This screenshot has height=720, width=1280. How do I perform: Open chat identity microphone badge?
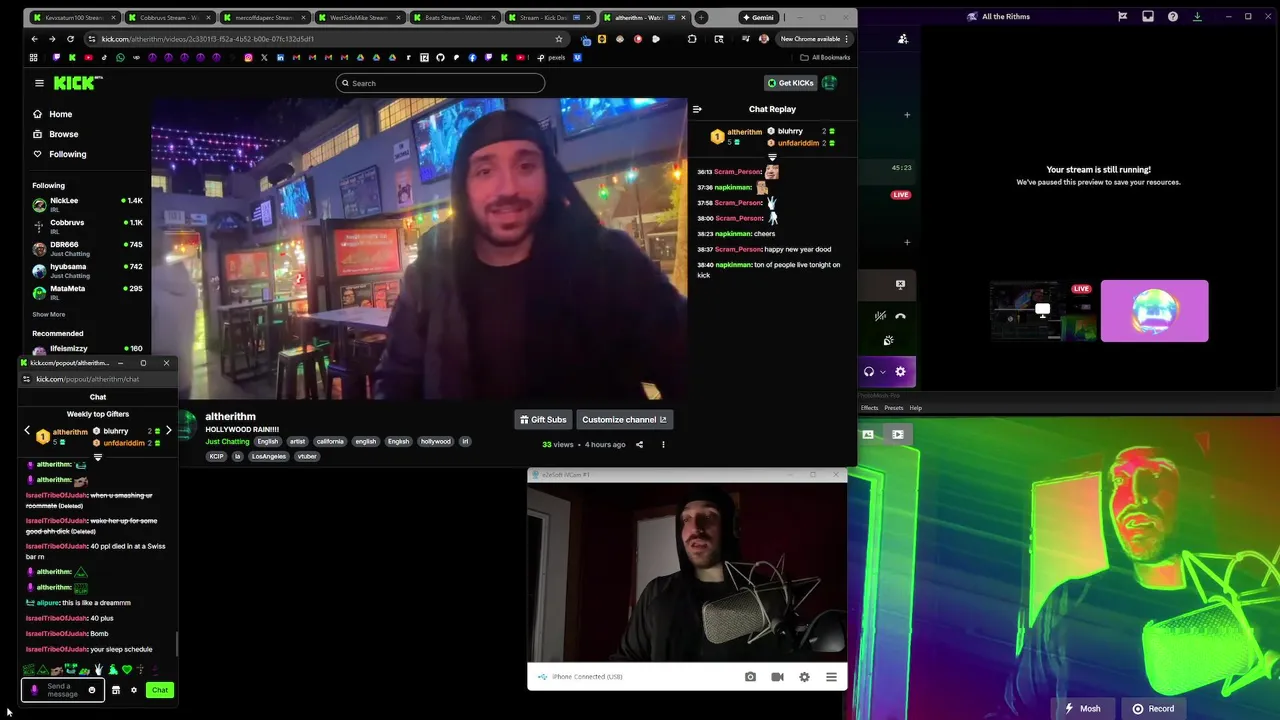pyautogui.click(x=34, y=690)
